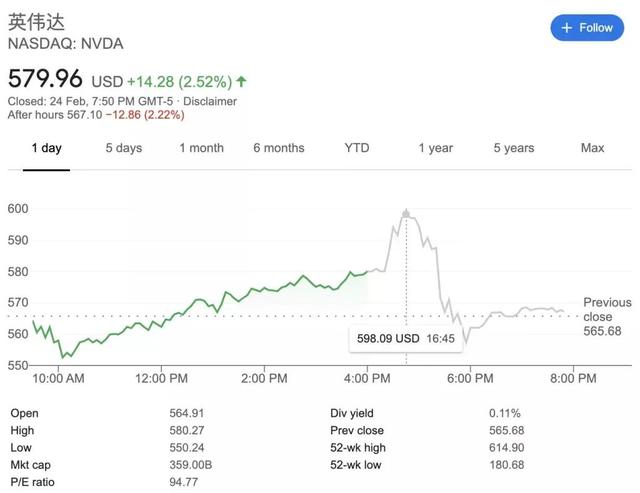
Task: Click the Mkt cap label
Action: click(31, 464)
